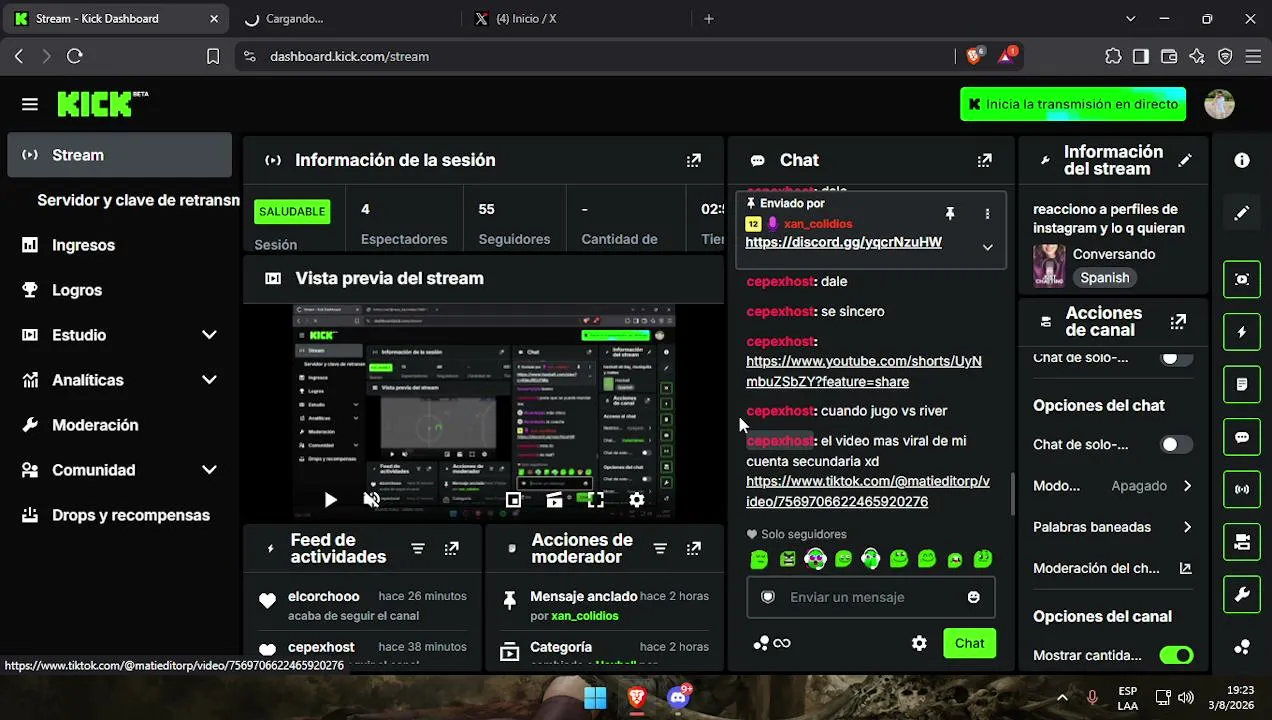Enter fullscreen on stream preview

coord(595,499)
